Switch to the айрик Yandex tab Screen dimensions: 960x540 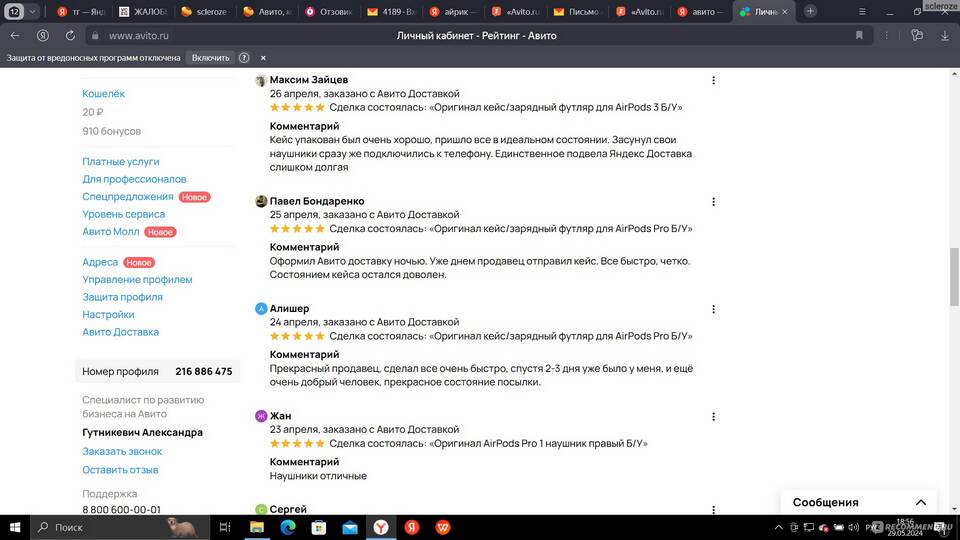click(x=453, y=12)
